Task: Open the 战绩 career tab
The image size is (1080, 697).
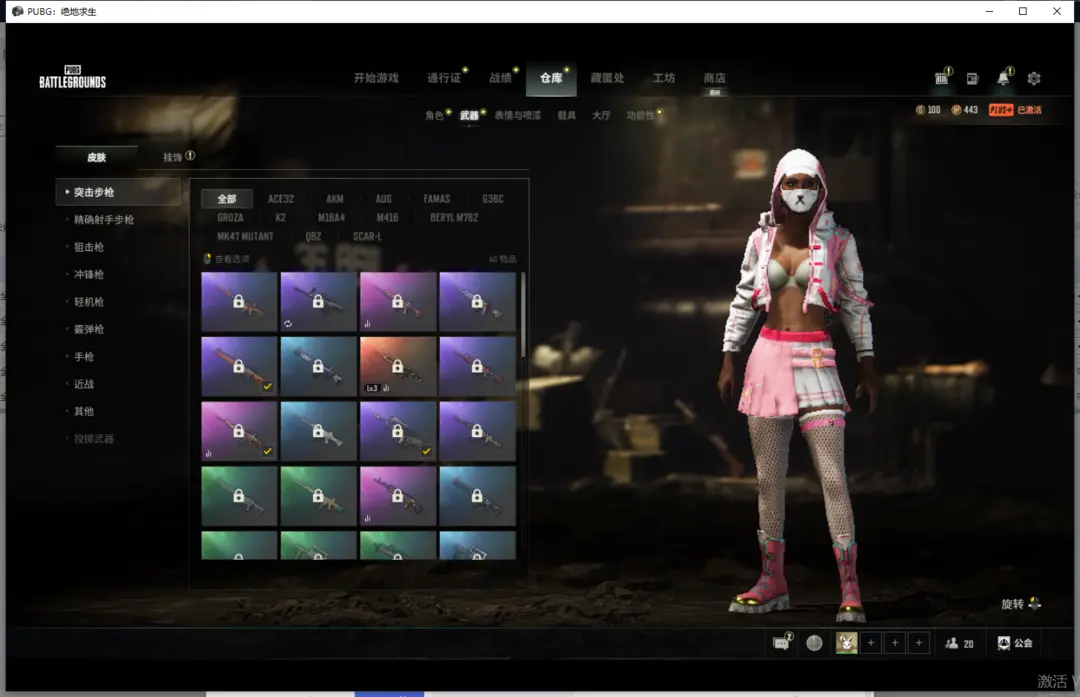Action: pos(501,78)
